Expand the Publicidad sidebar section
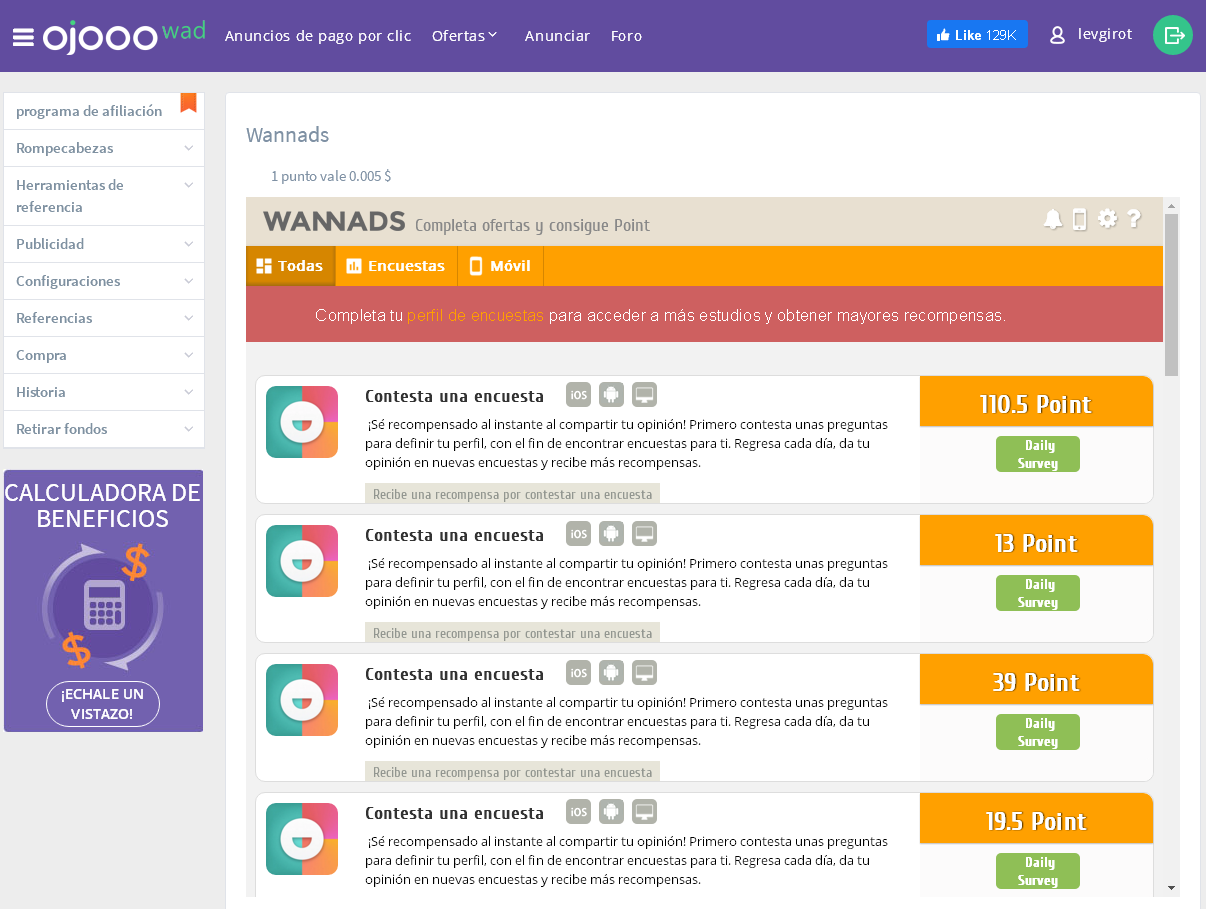Viewport: 1206px width, 909px height. pyautogui.click(x=104, y=244)
